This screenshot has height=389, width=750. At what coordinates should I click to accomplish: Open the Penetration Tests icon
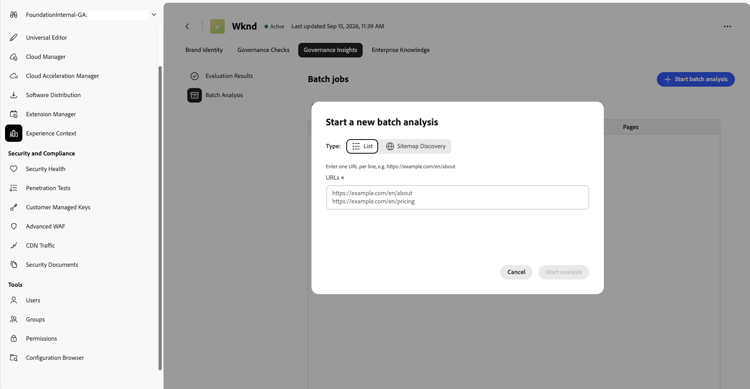(x=14, y=188)
